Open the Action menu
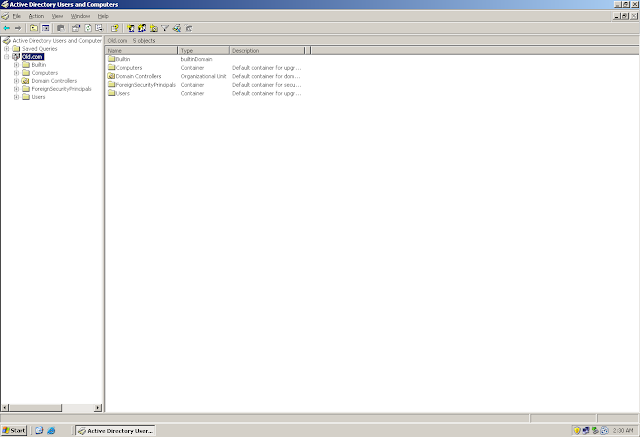This screenshot has height=437, width=640. point(36,16)
